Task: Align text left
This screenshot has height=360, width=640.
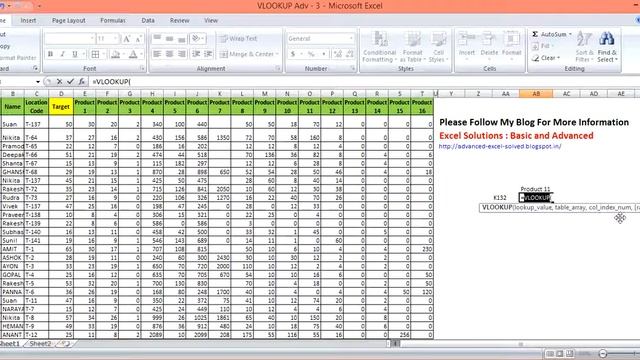Action: tap(157, 54)
